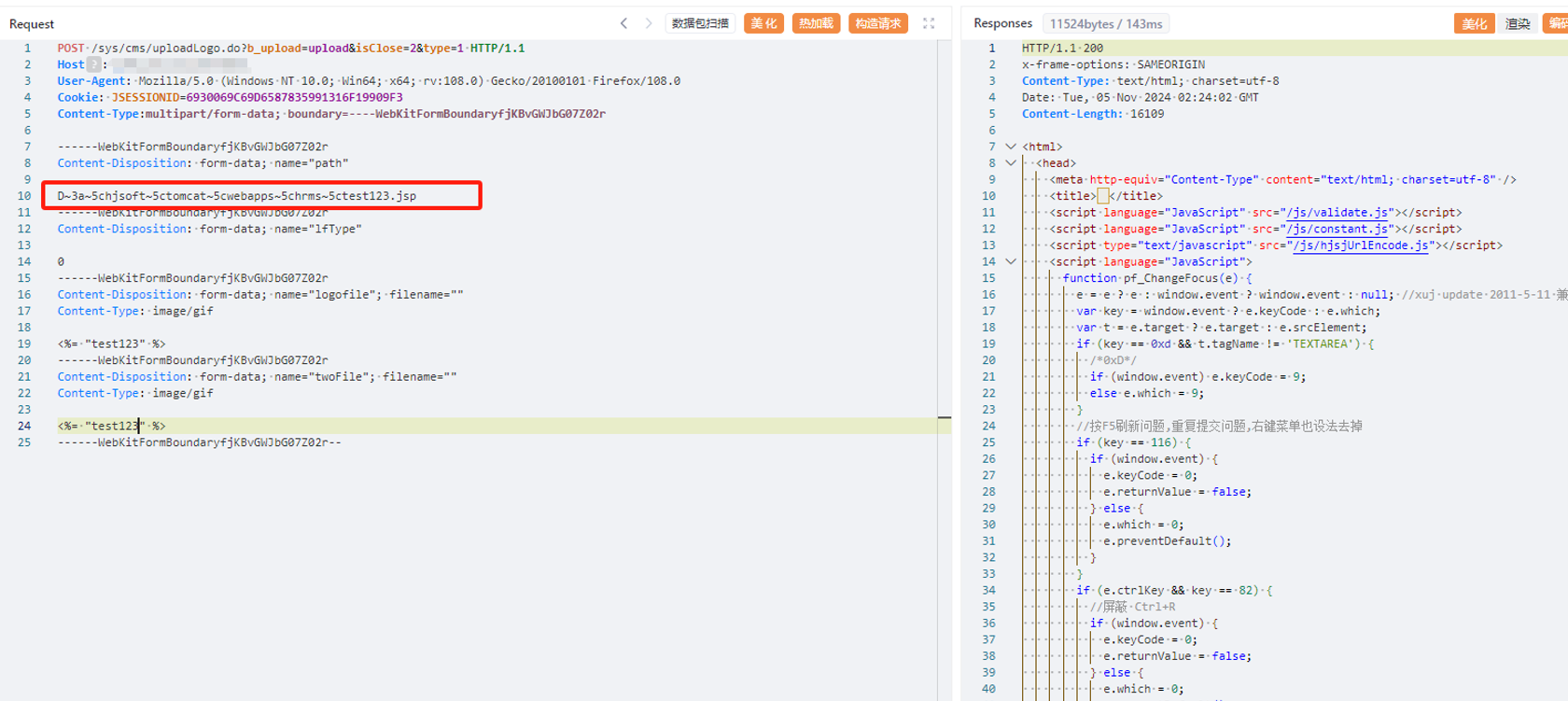Click the Content-Disposition name="lfType" line

pyautogui.click(x=209, y=229)
